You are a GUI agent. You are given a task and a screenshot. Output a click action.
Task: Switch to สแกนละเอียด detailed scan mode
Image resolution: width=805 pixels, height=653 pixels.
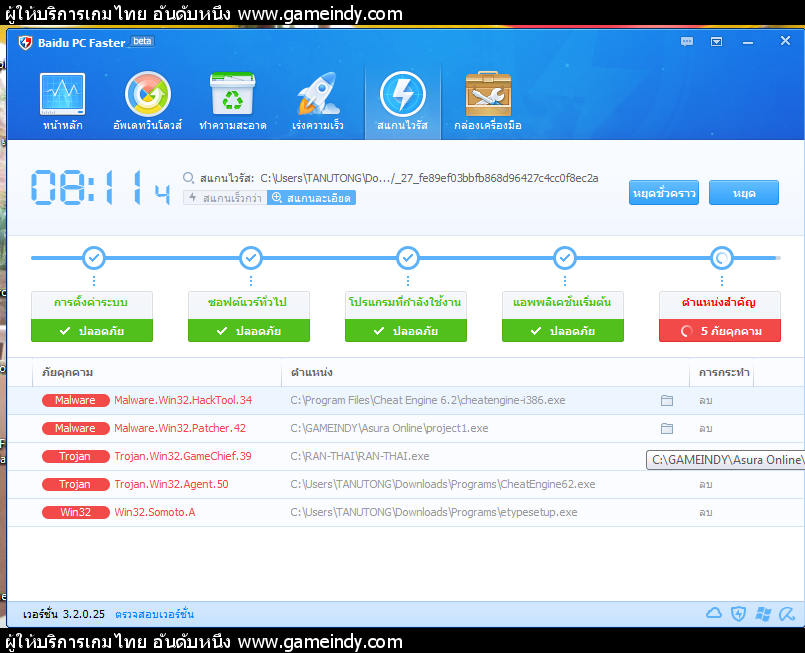[x=311, y=198]
